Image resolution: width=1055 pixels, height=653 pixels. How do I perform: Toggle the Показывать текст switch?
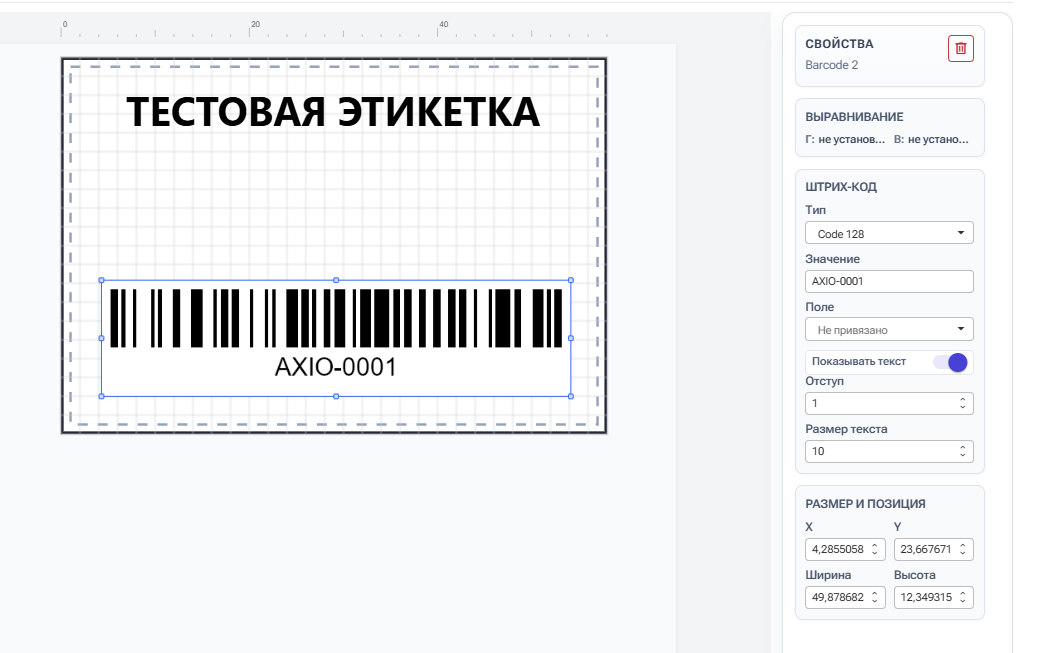click(950, 362)
